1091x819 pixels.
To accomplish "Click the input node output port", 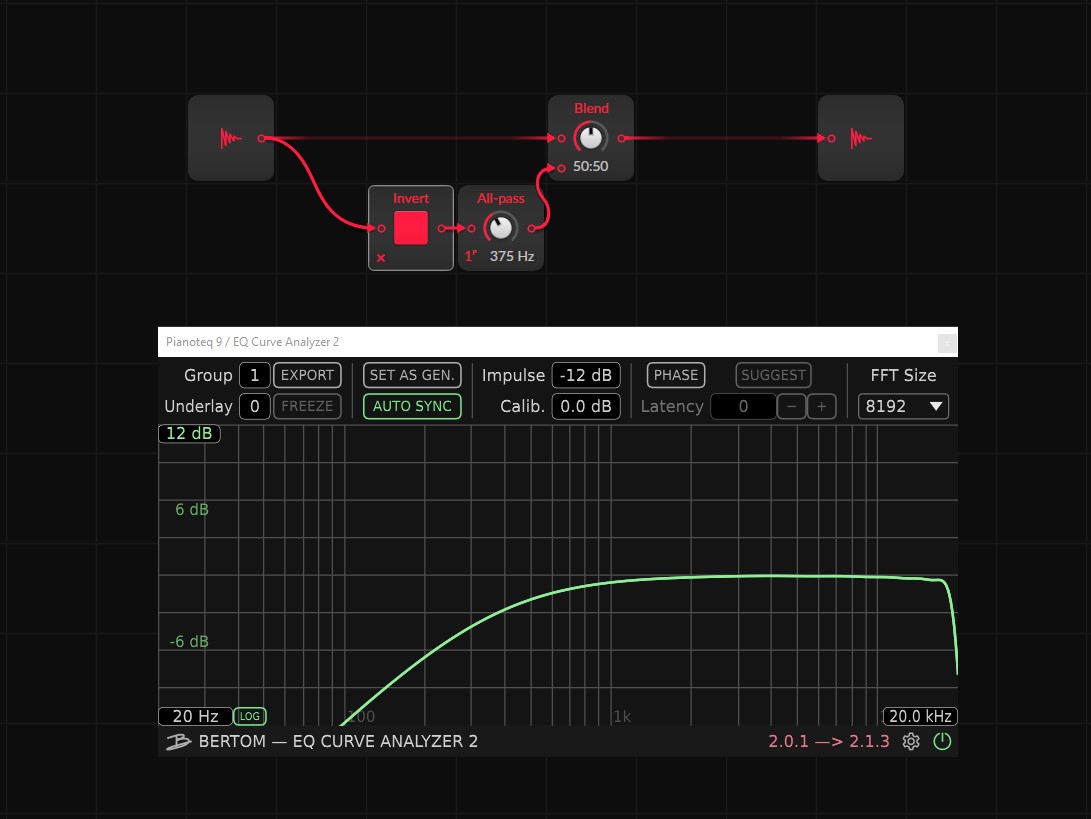I will coord(262,138).
